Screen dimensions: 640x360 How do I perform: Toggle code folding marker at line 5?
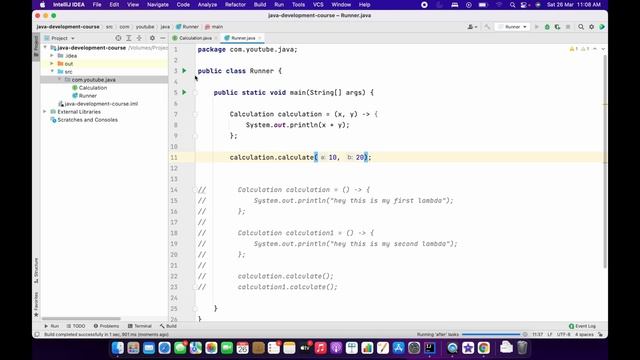click(x=195, y=93)
